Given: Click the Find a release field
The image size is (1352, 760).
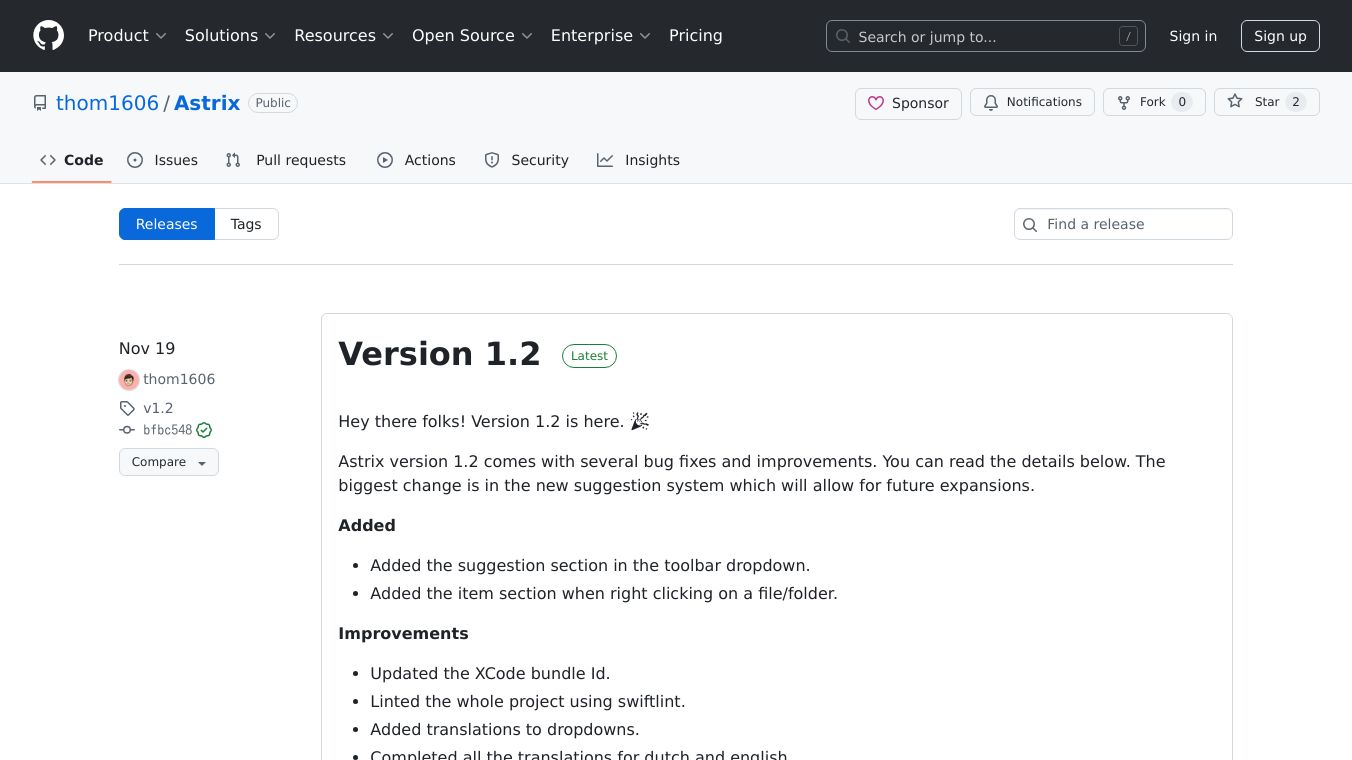Looking at the screenshot, I should point(1123,224).
